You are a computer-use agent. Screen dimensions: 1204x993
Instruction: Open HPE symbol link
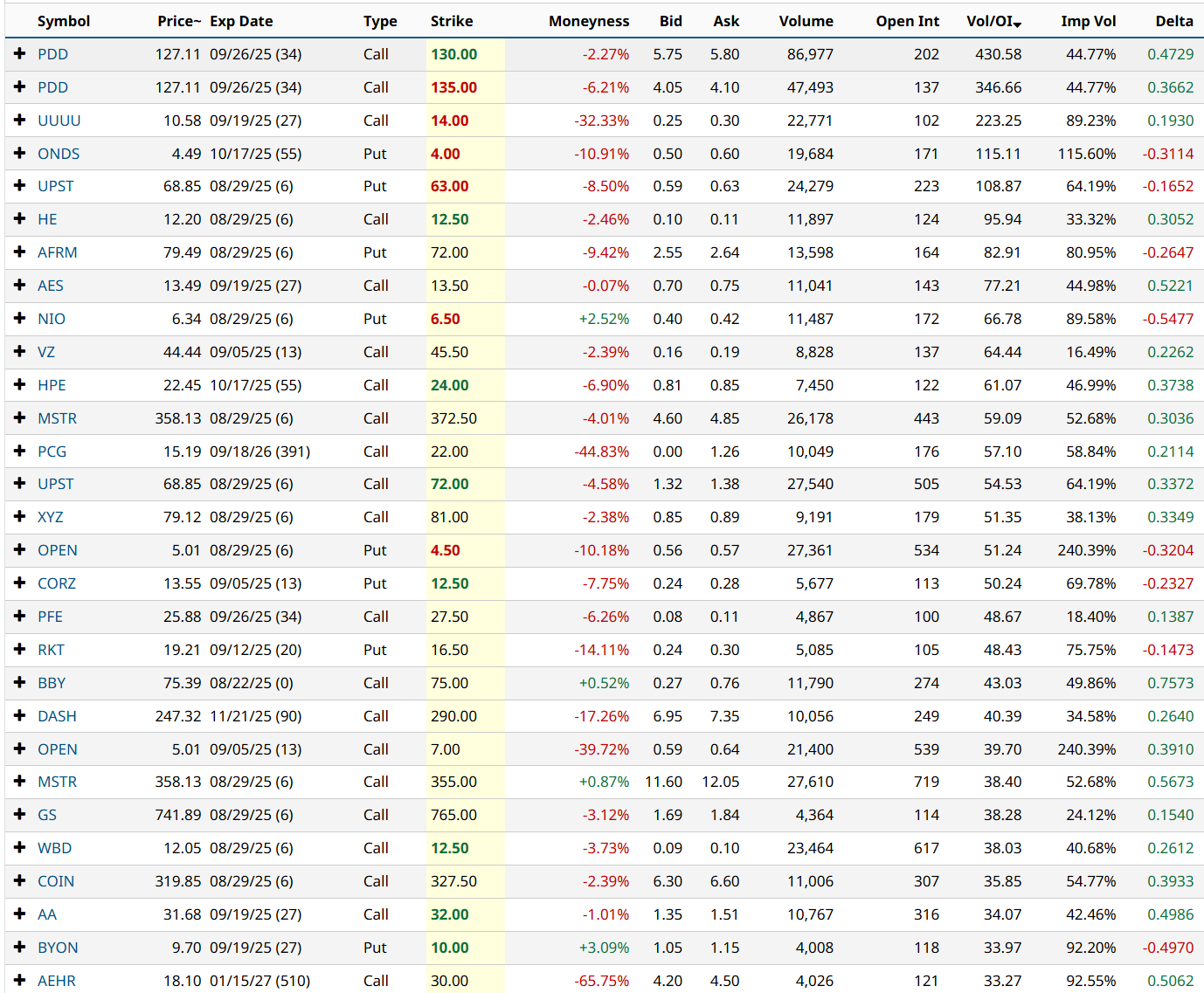pyautogui.click(x=52, y=385)
